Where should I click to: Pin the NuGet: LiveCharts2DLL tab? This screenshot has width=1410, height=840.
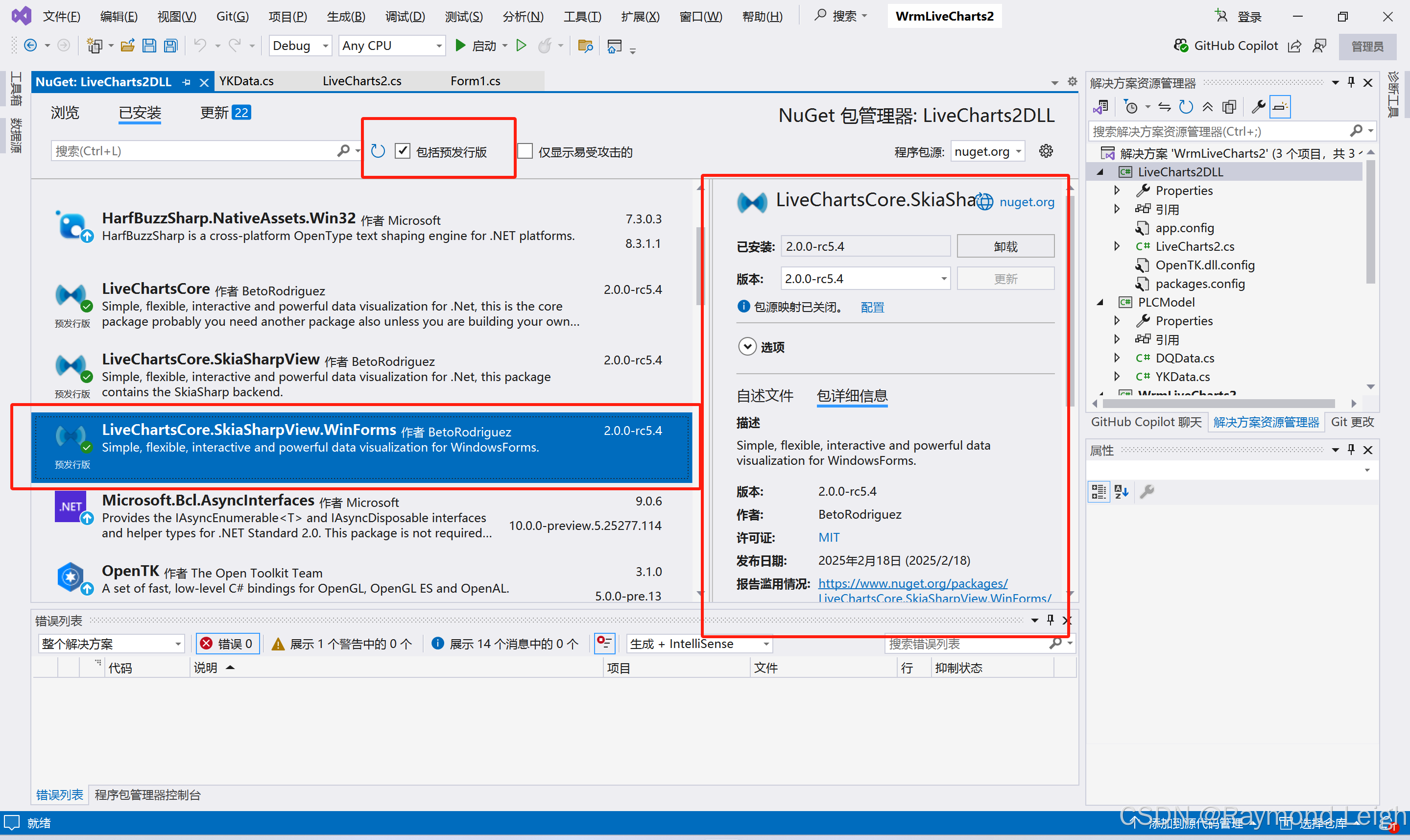point(186,82)
